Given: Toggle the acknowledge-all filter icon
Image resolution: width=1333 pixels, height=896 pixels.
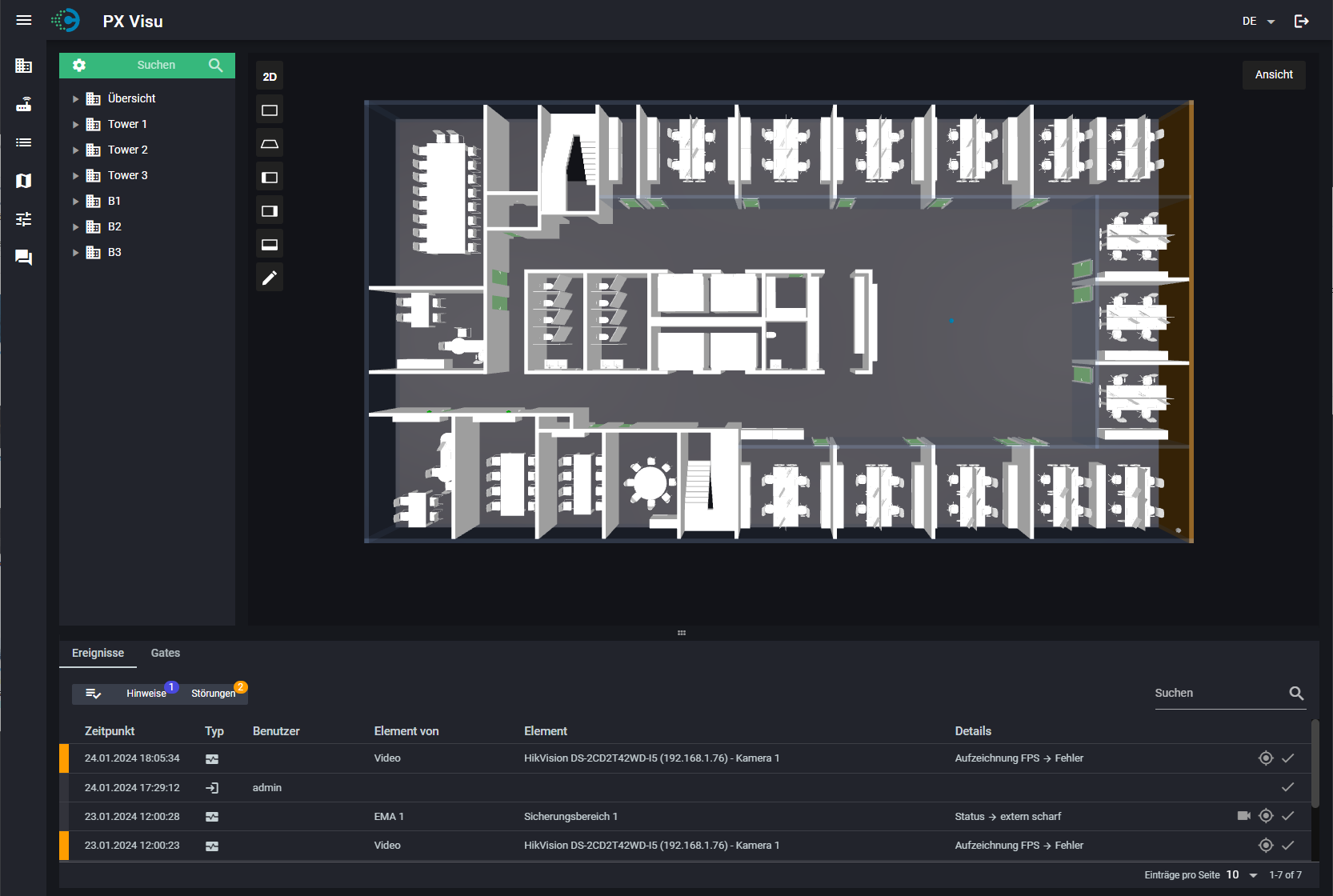Looking at the screenshot, I should (94, 694).
